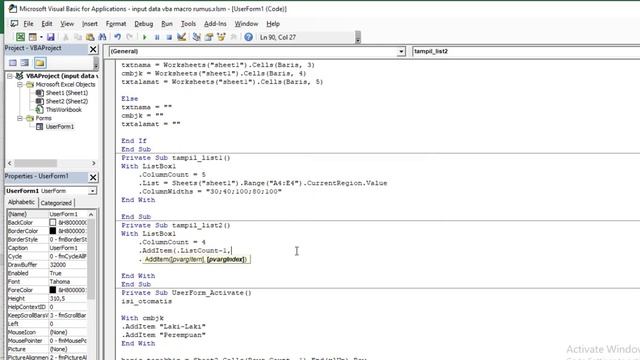640x360 pixels.
Task: Open the File menu
Action: click(28, 24)
